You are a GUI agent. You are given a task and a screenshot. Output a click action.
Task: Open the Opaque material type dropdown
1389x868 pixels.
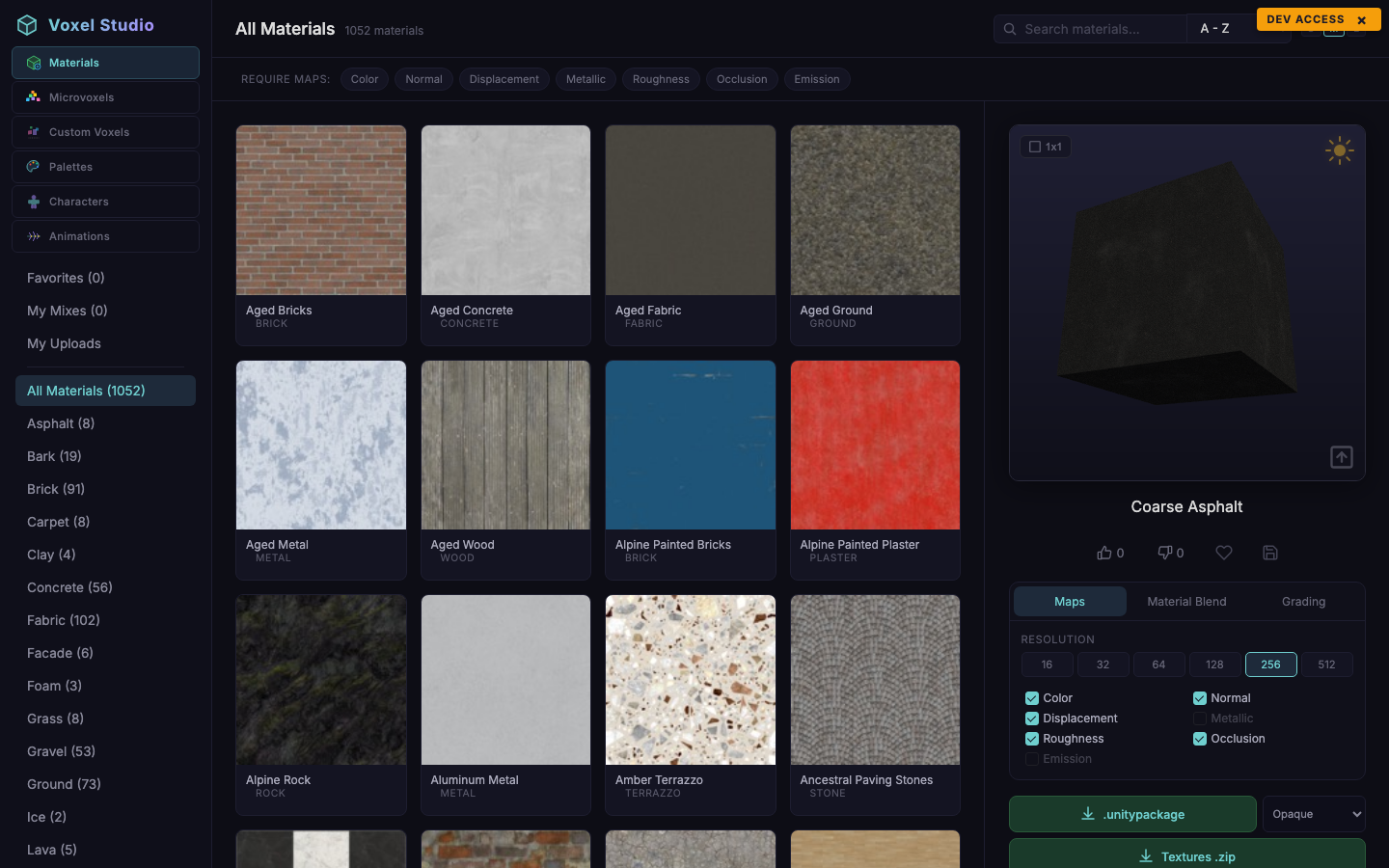(x=1314, y=814)
